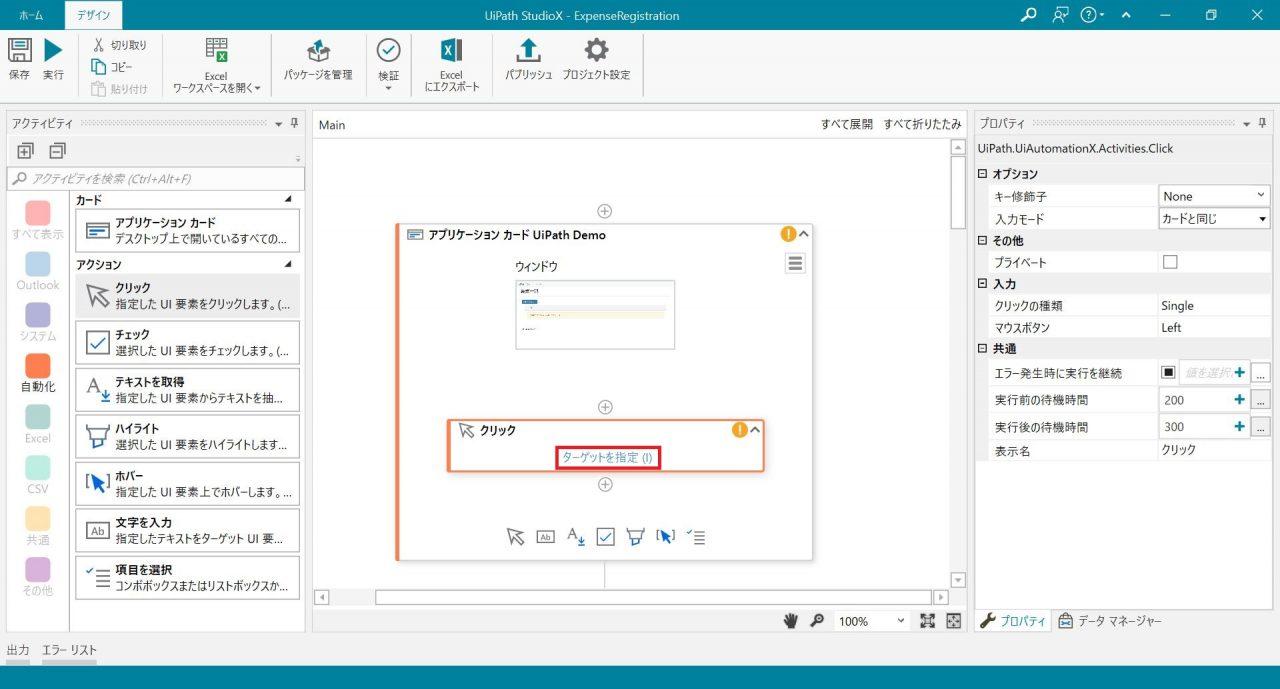
Task: Open the 出力 panel tab
Action: point(18,650)
